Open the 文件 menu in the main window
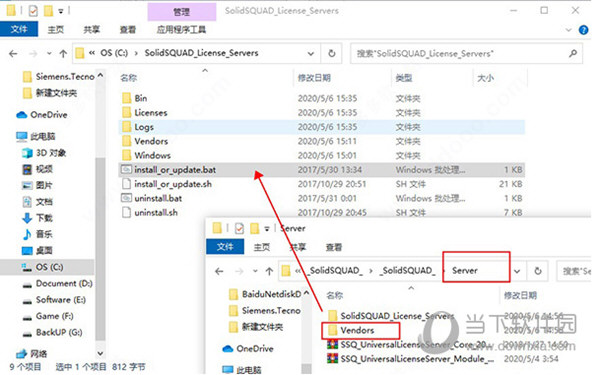The image size is (600, 375). click(19, 29)
